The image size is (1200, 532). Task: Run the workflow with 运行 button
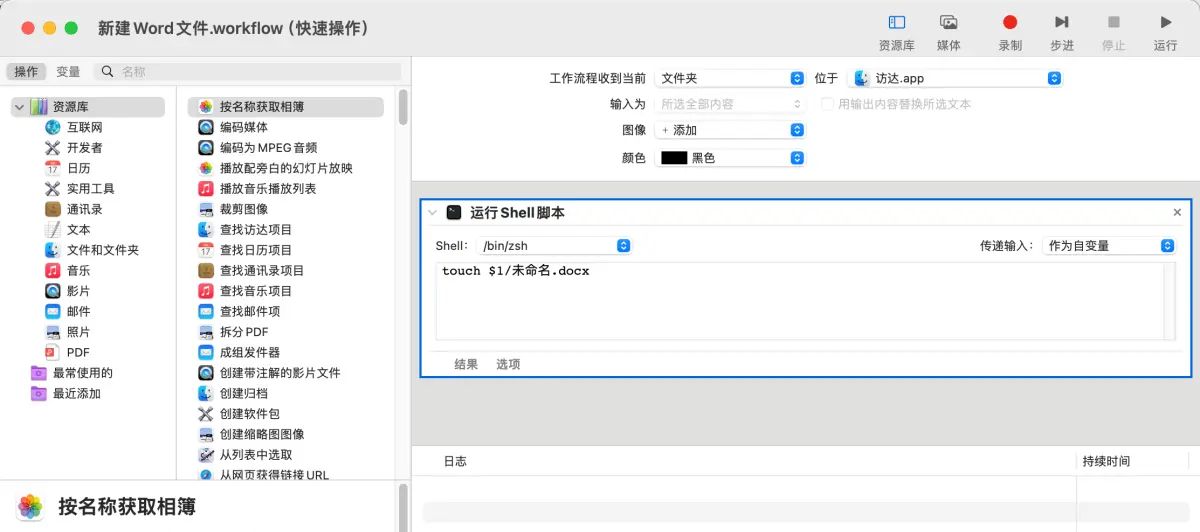point(1165,23)
